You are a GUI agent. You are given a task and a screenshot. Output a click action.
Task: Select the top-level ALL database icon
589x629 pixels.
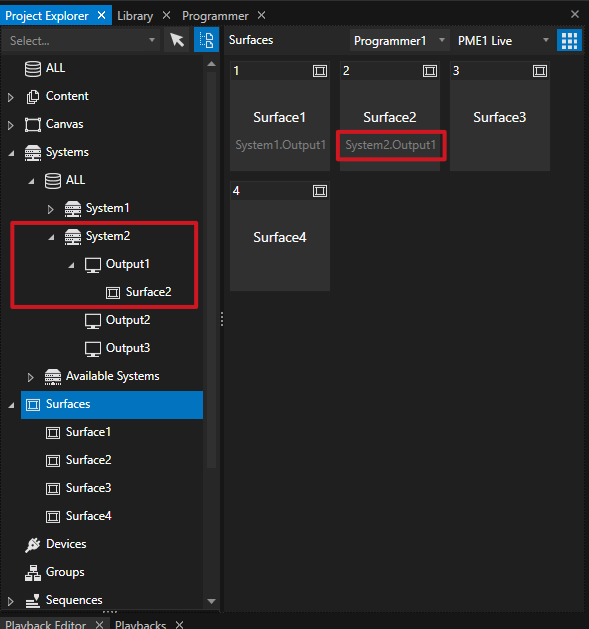pos(32,69)
